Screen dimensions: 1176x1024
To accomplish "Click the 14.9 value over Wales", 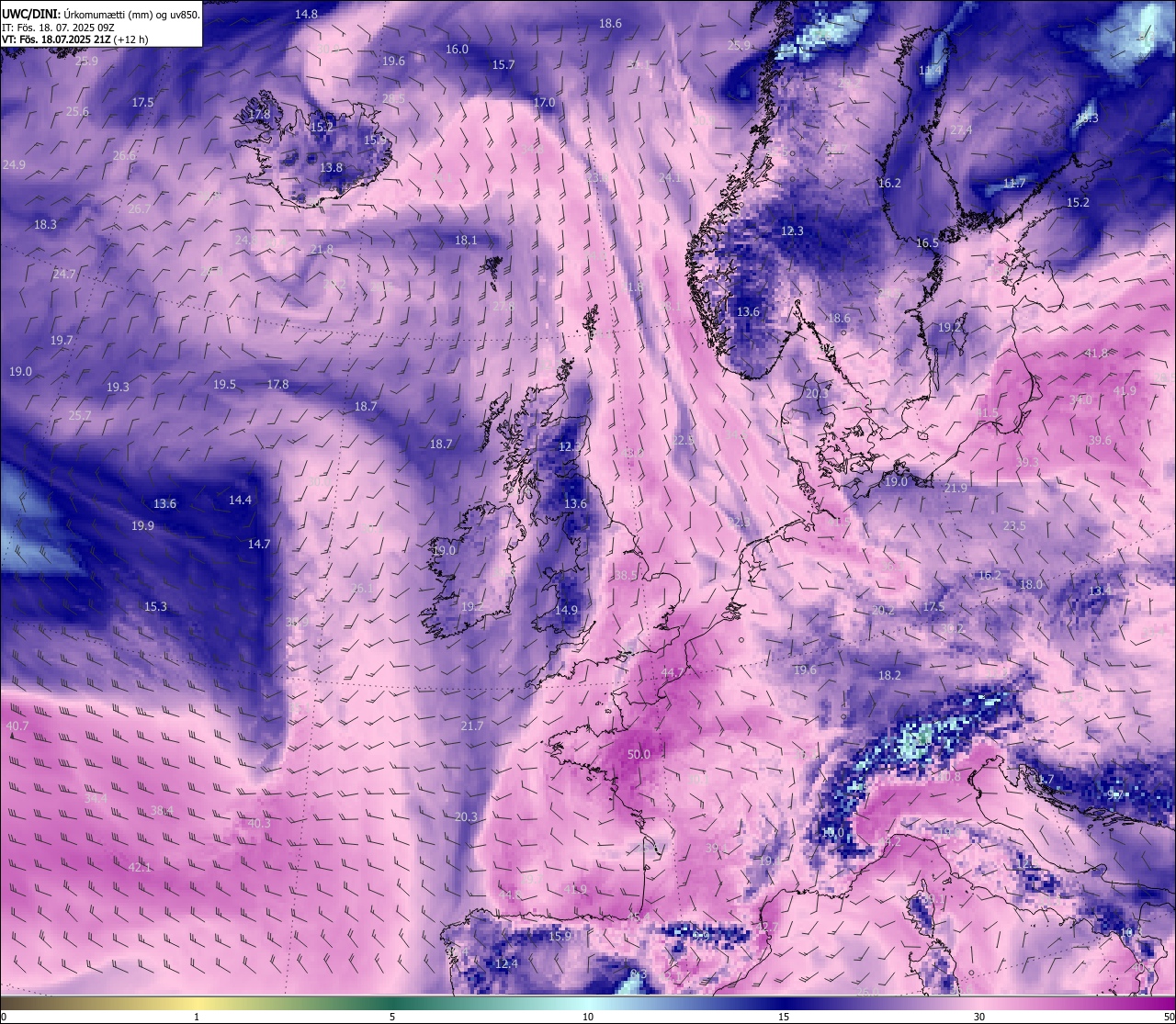I will (x=567, y=611).
